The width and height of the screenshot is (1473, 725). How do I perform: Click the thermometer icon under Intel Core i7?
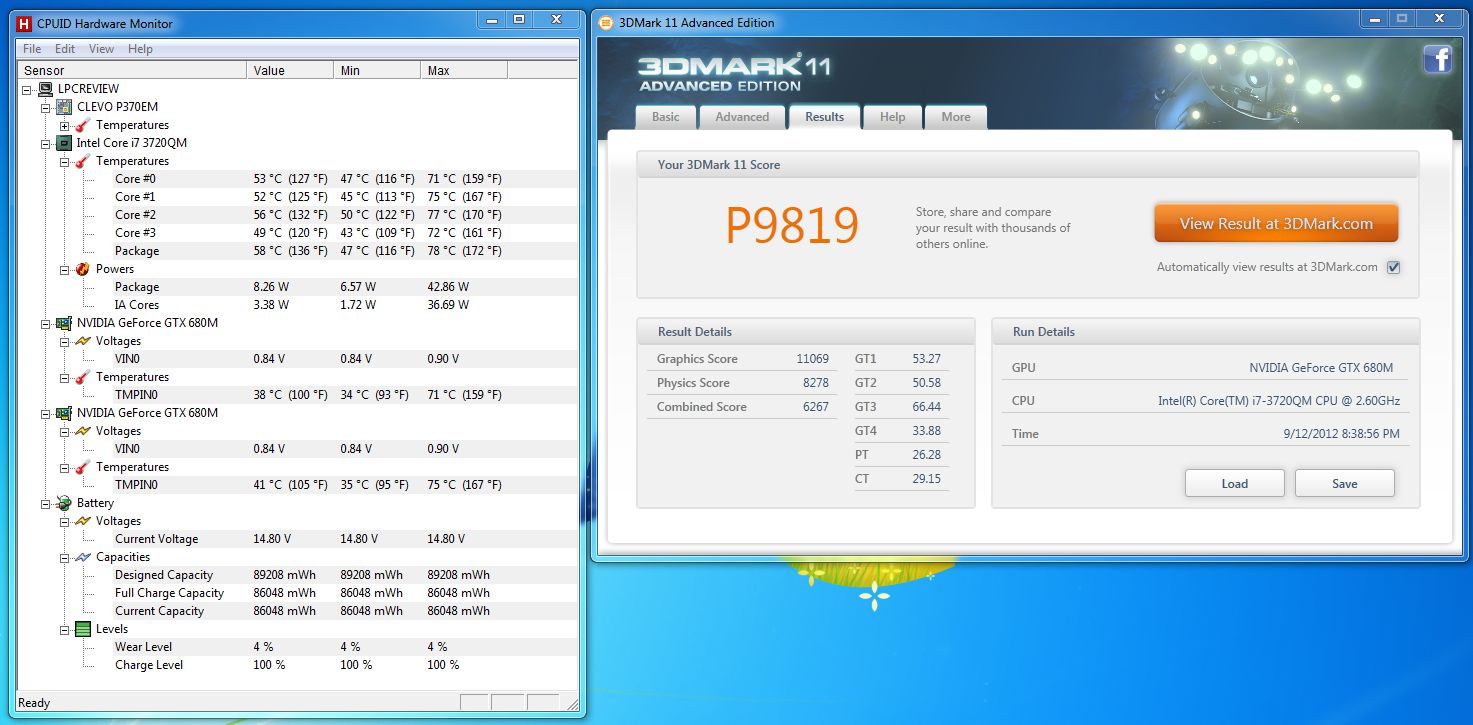point(83,161)
